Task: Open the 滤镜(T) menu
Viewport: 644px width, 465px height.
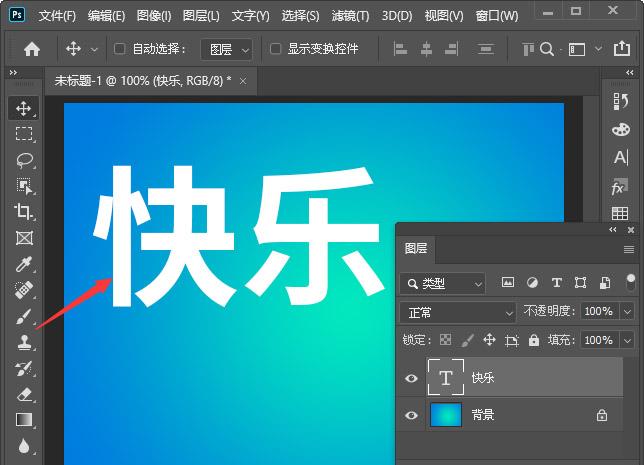Action: (x=350, y=16)
